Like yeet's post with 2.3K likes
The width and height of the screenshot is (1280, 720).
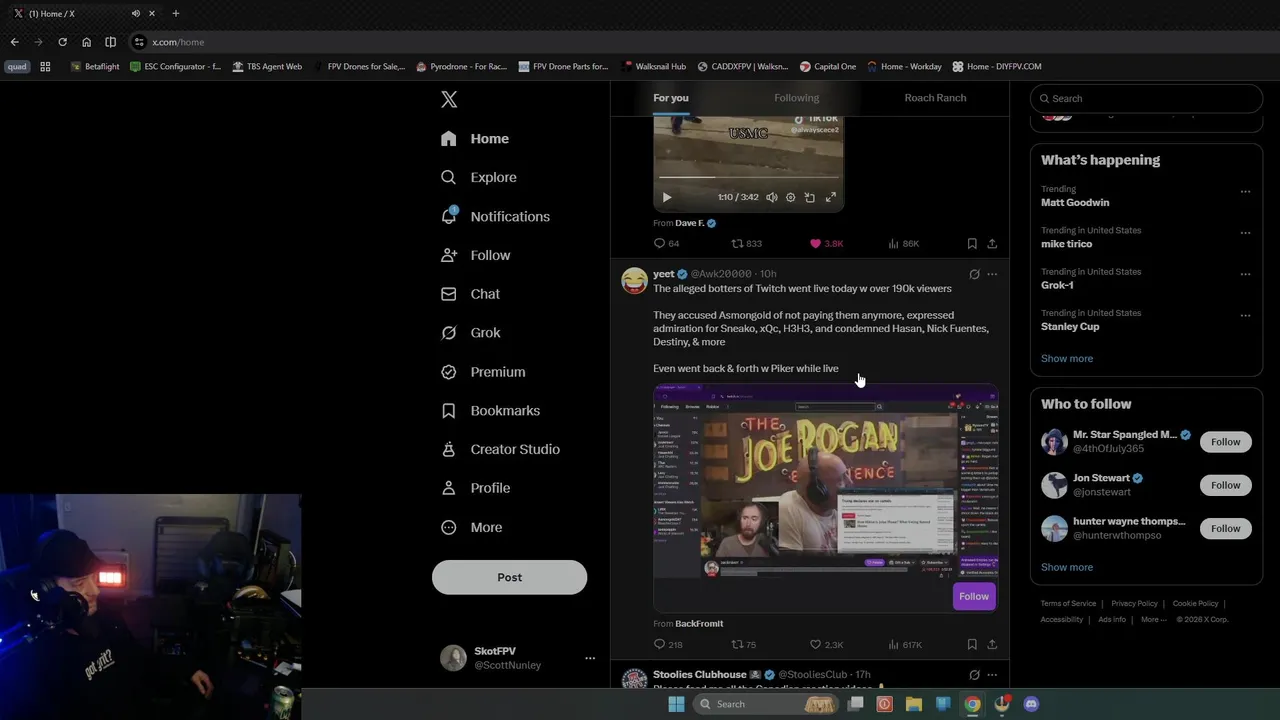point(826,645)
